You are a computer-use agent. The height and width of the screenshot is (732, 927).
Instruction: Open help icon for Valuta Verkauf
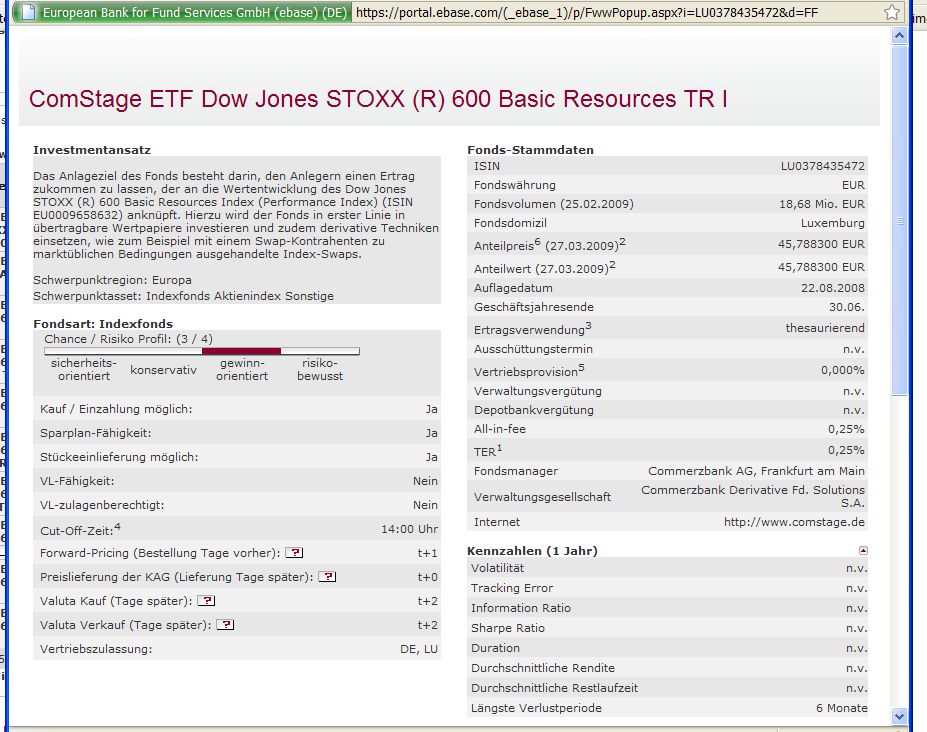click(x=225, y=624)
